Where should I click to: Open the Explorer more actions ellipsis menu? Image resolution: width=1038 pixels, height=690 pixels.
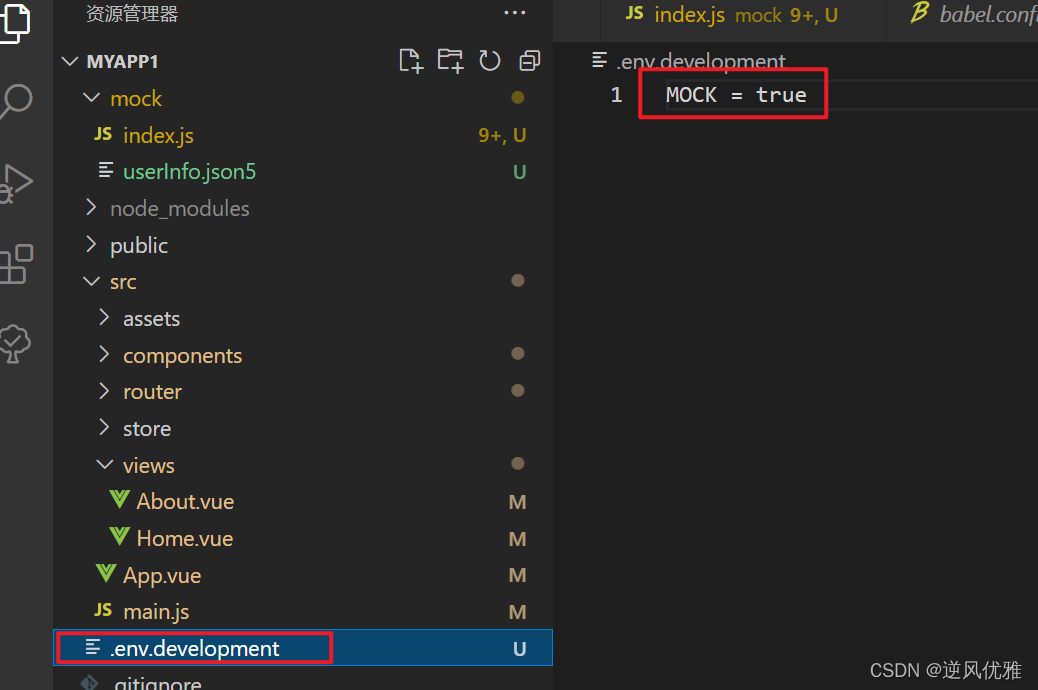point(514,13)
